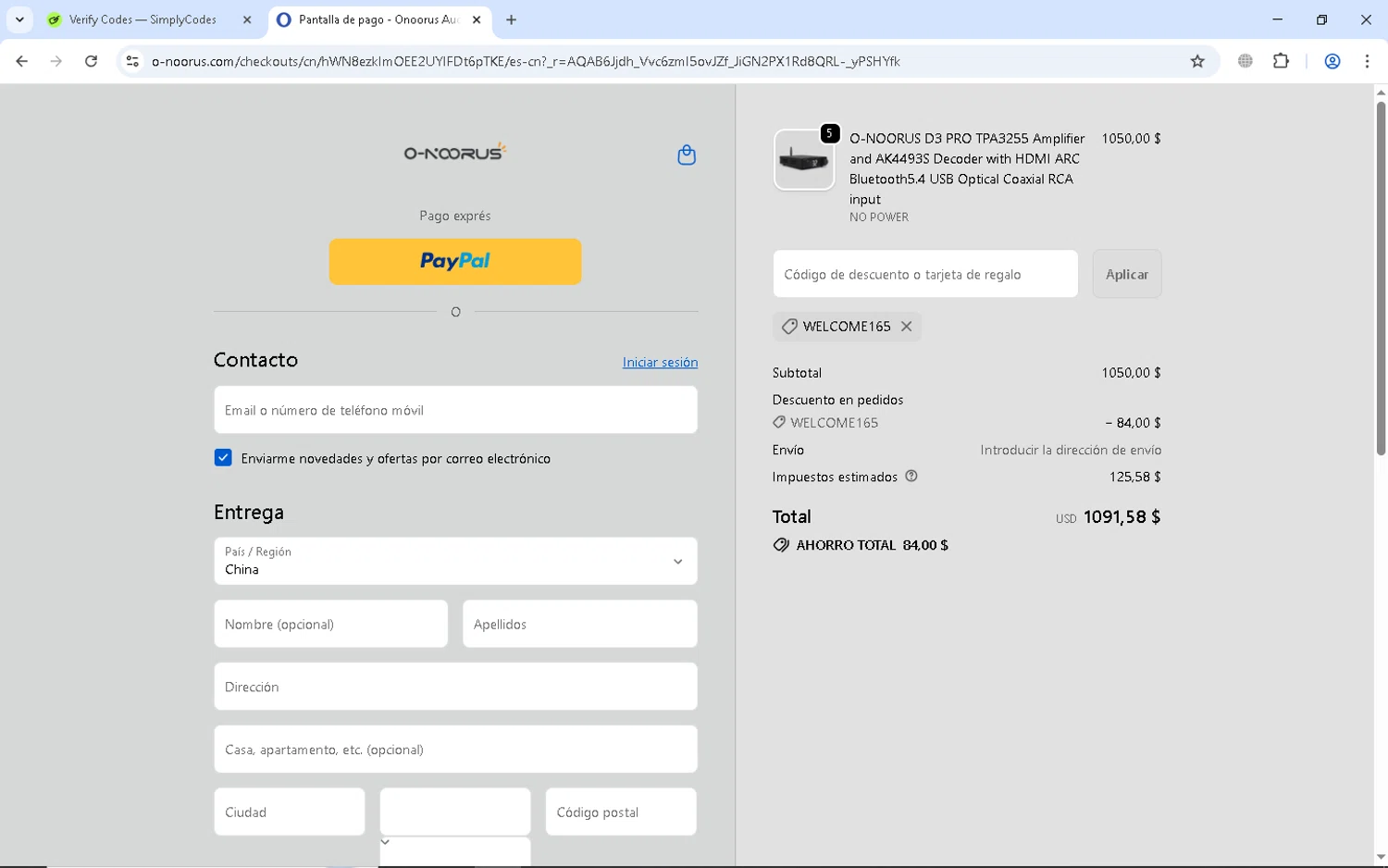Open a new browser tab

[511, 19]
